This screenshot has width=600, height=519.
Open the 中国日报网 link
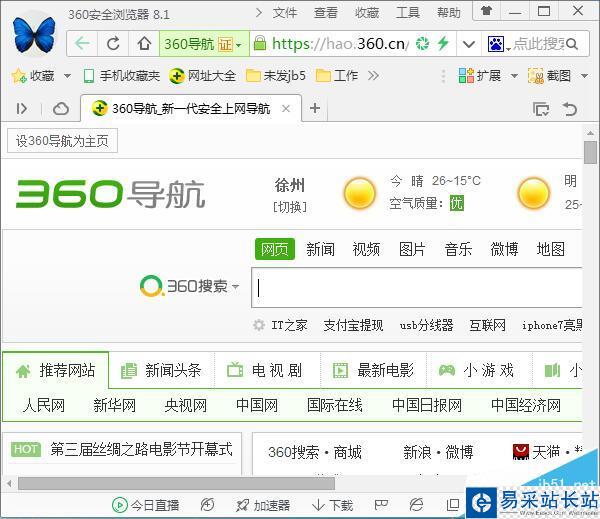point(427,405)
